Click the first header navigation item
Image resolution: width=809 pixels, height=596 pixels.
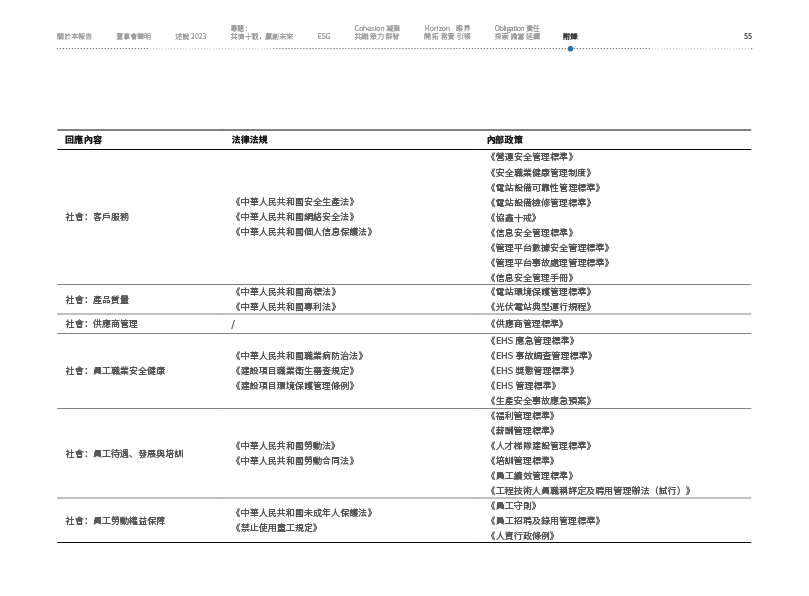click(x=75, y=36)
